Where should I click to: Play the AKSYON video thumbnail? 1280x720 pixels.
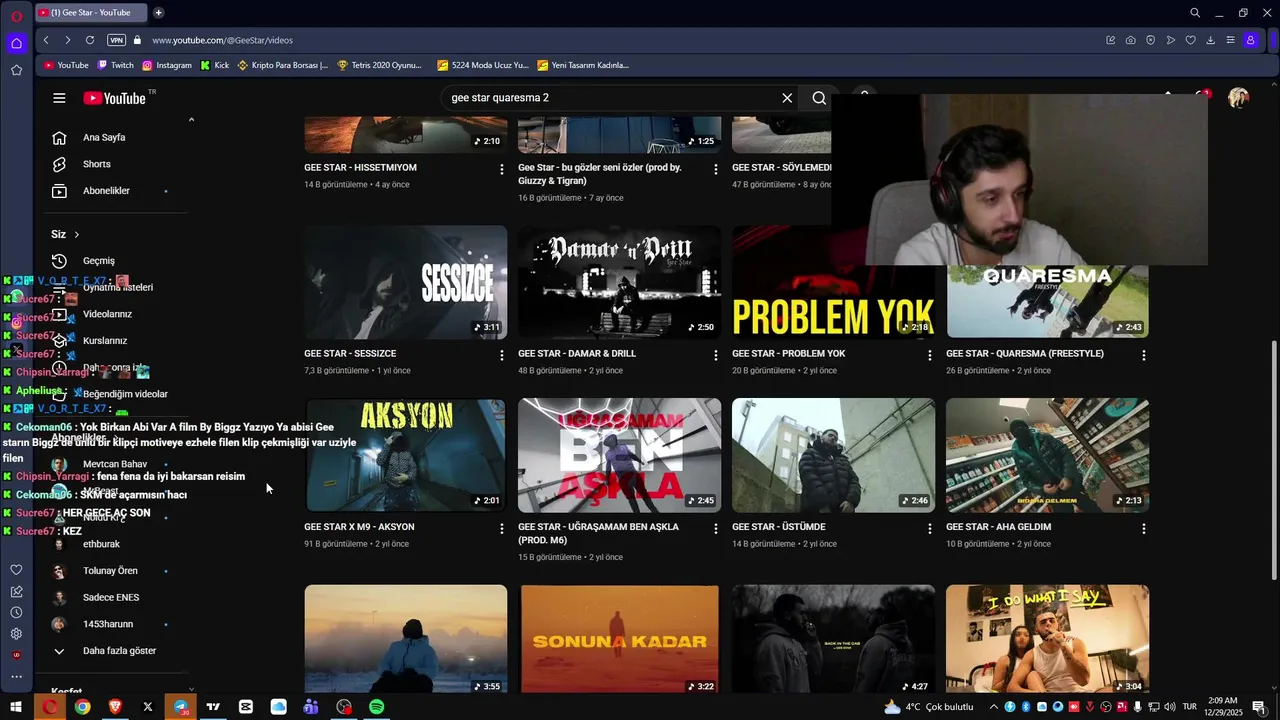(x=405, y=455)
